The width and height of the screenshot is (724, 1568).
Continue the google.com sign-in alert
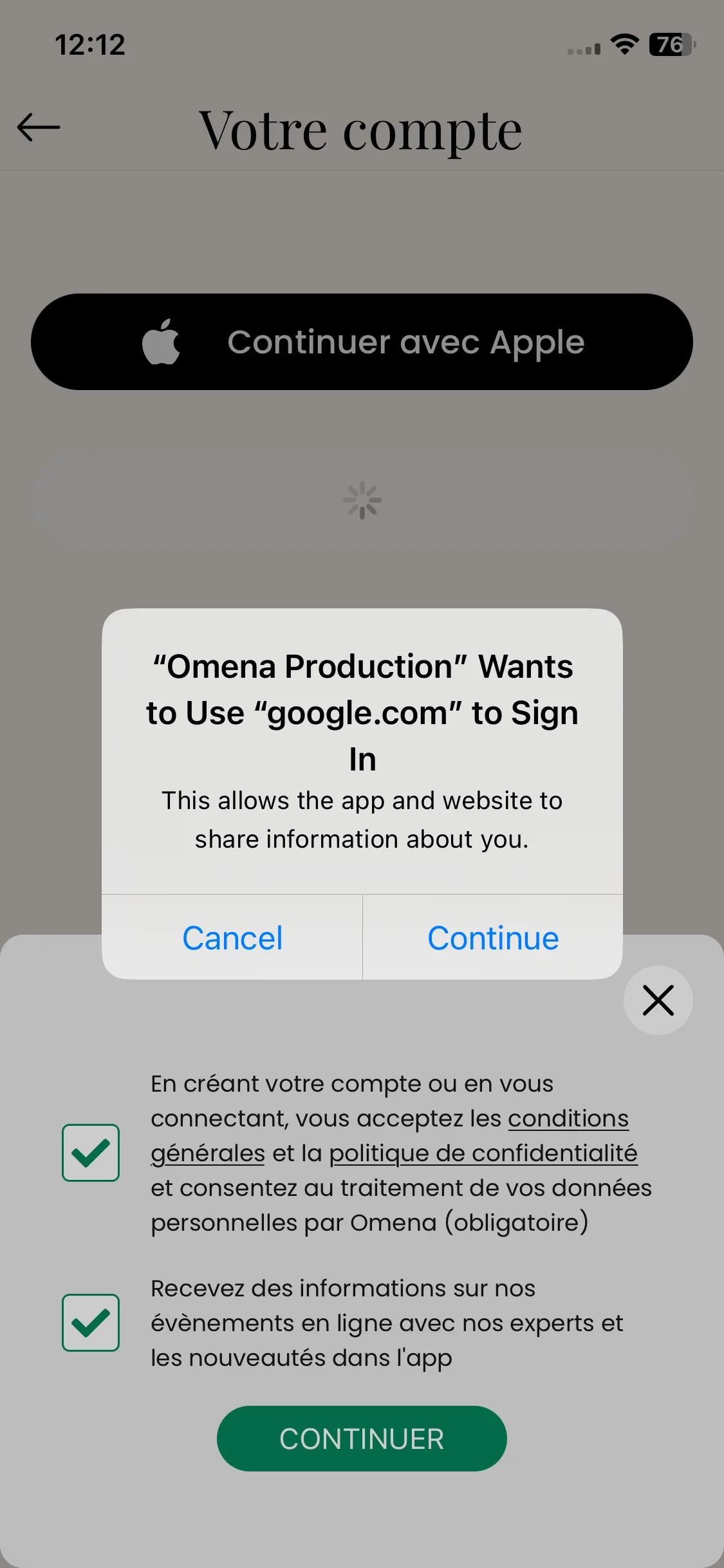coord(493,937)
